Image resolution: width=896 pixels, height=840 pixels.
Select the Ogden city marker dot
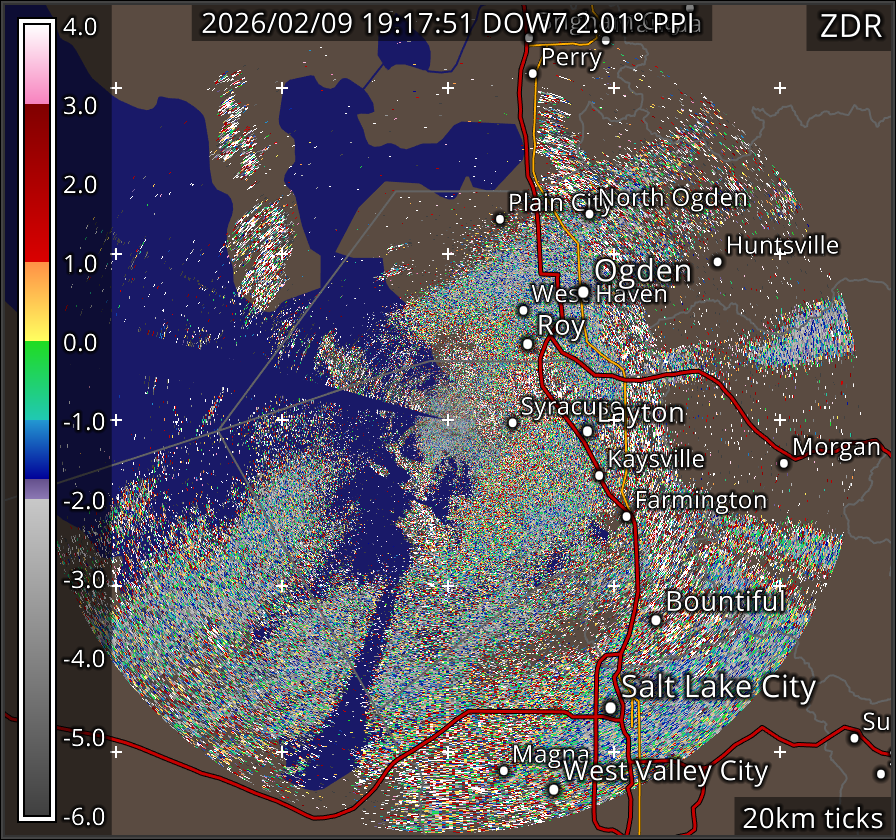[583, 292]
